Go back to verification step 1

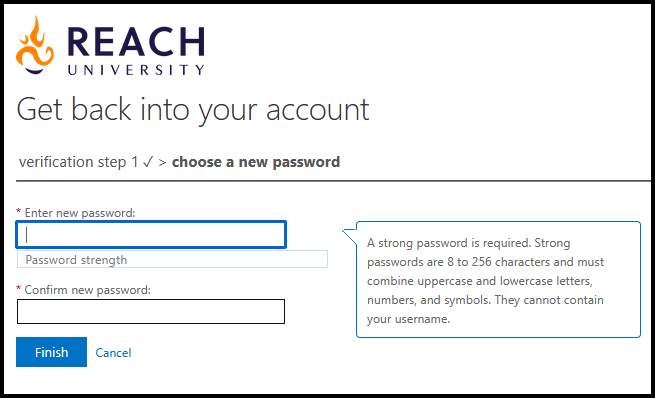(79, 162)
